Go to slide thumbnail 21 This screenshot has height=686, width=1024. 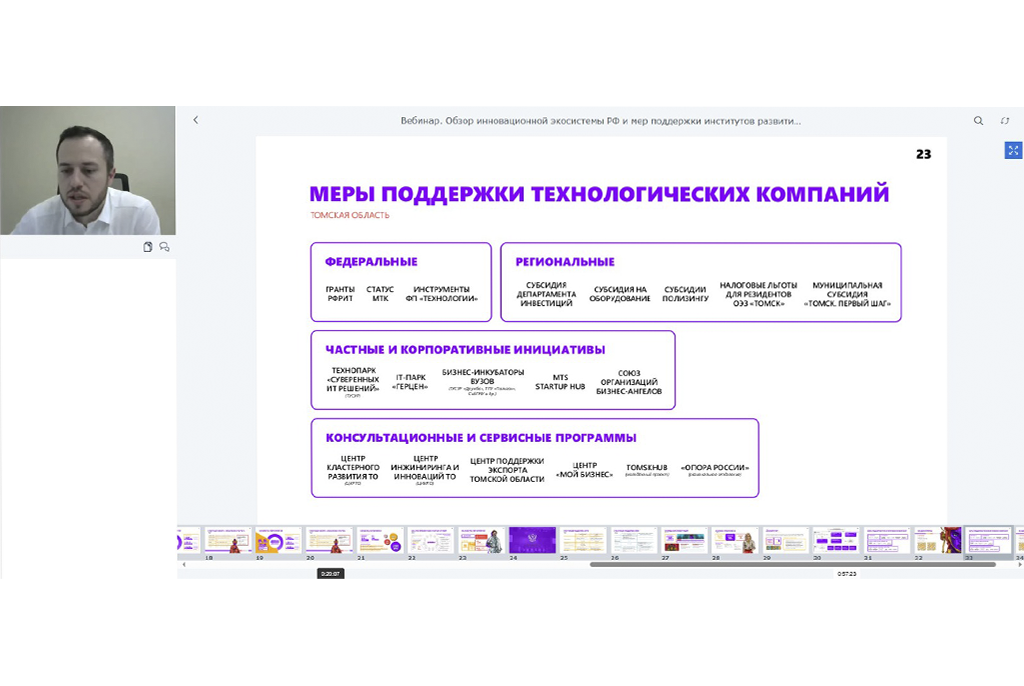pyautogui.click(x=380, y=540)
